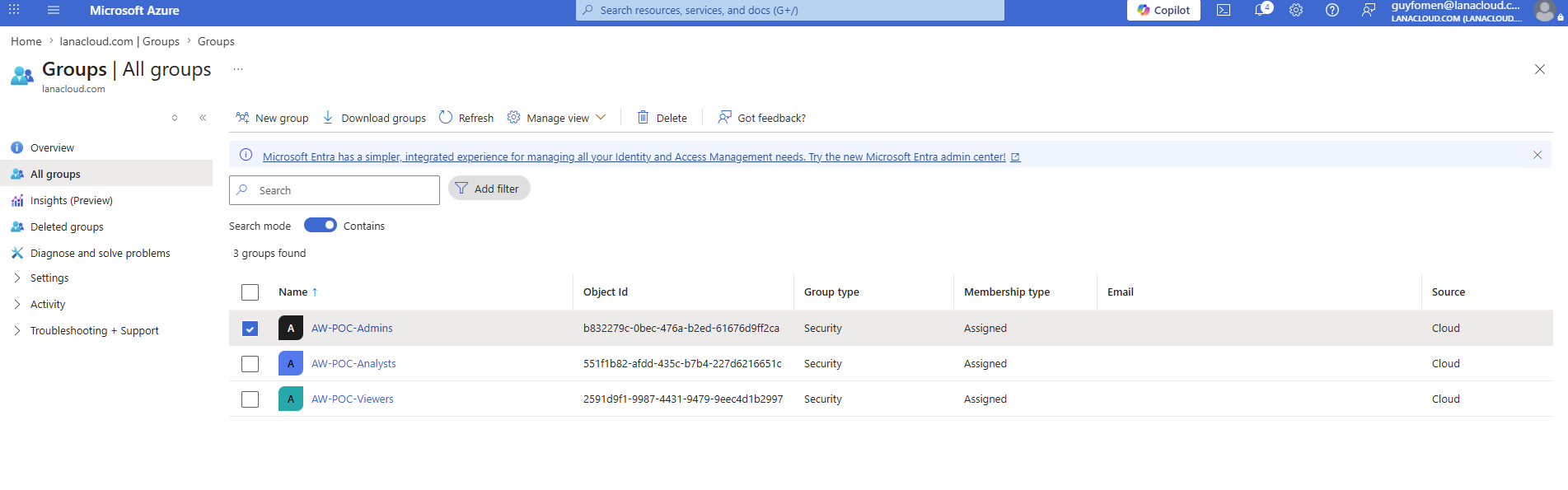Click the Groups blade people icon
Screen dimensions: 1568x490
tap(22, 77)
